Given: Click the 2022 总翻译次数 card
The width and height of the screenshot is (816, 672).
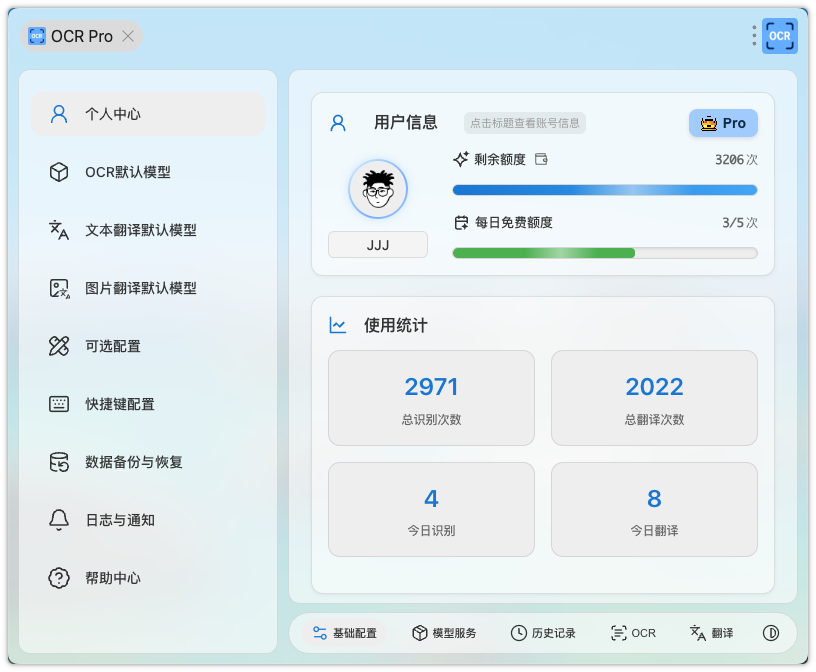Looking at the screenshot, I should [x=654, y=398].
